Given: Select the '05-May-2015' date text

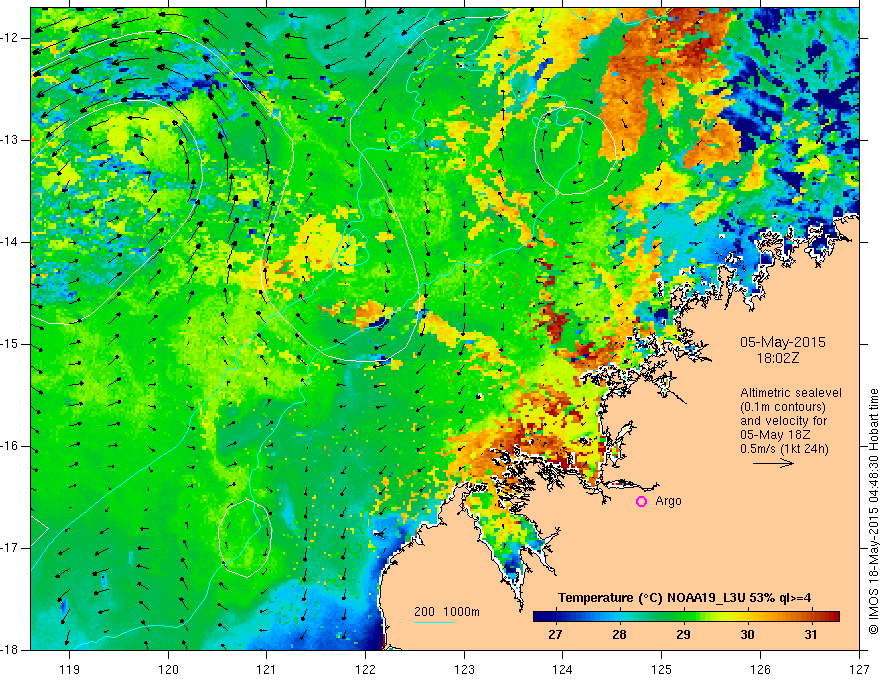Looking at the screenshot, I should 782,342.
